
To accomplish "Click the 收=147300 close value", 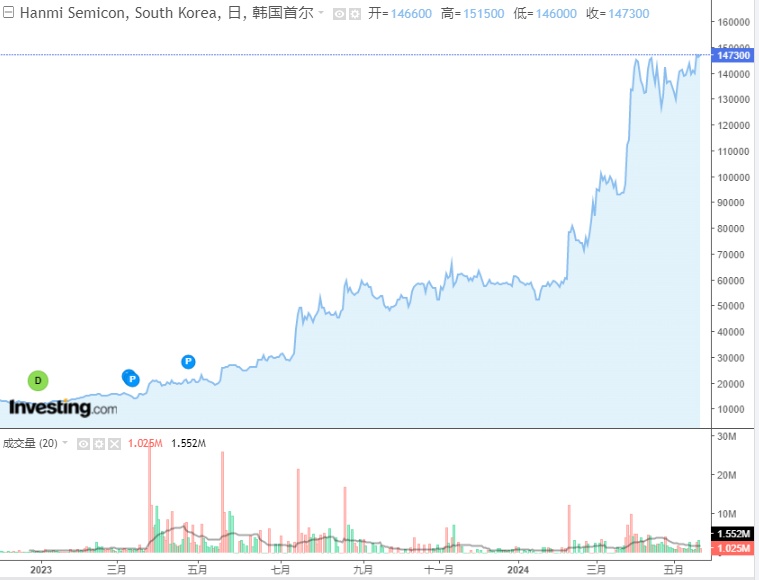I will tap(618, 14).
